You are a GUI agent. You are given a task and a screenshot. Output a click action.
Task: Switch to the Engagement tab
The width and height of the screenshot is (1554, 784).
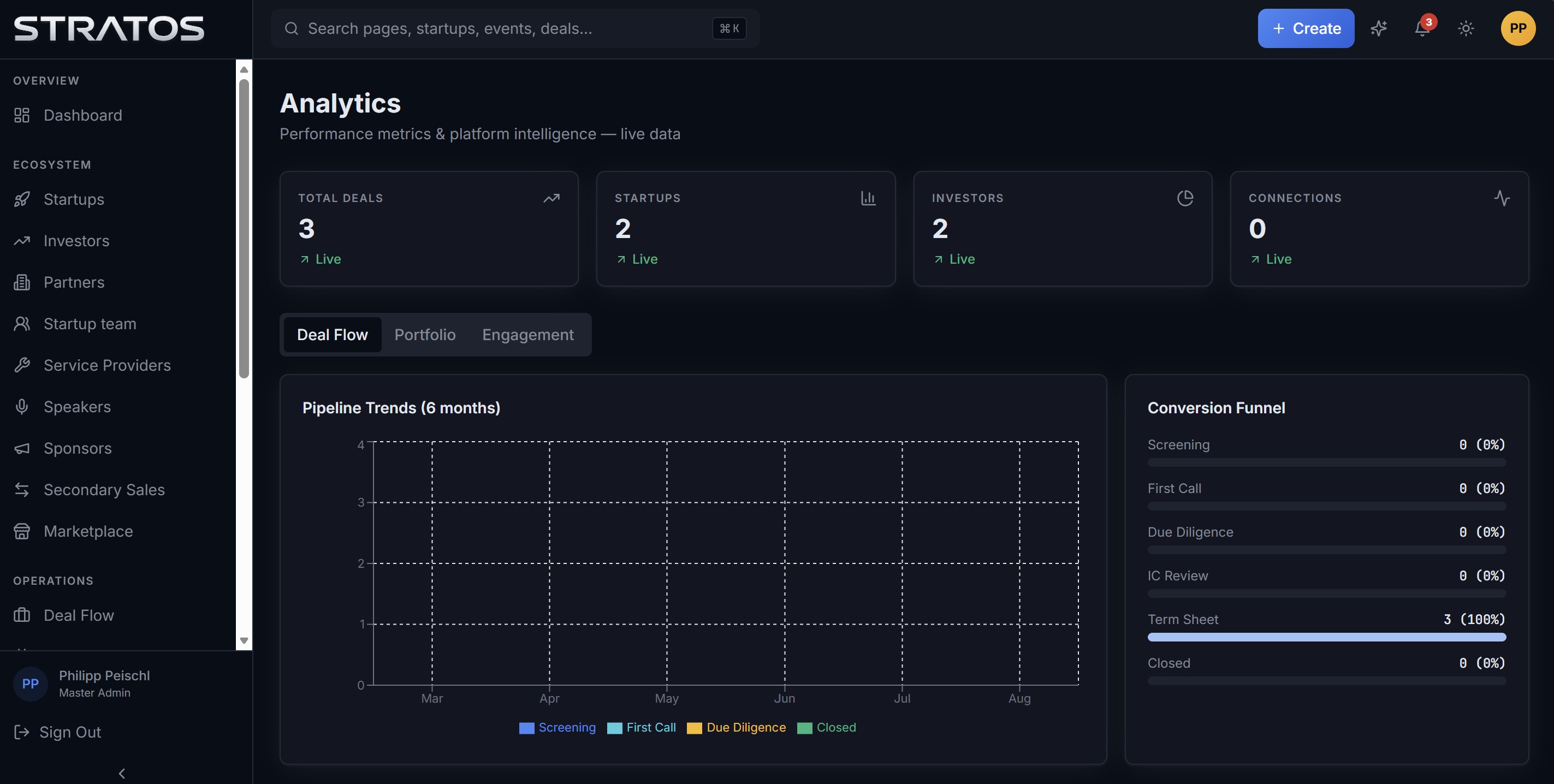click(528, 335)
